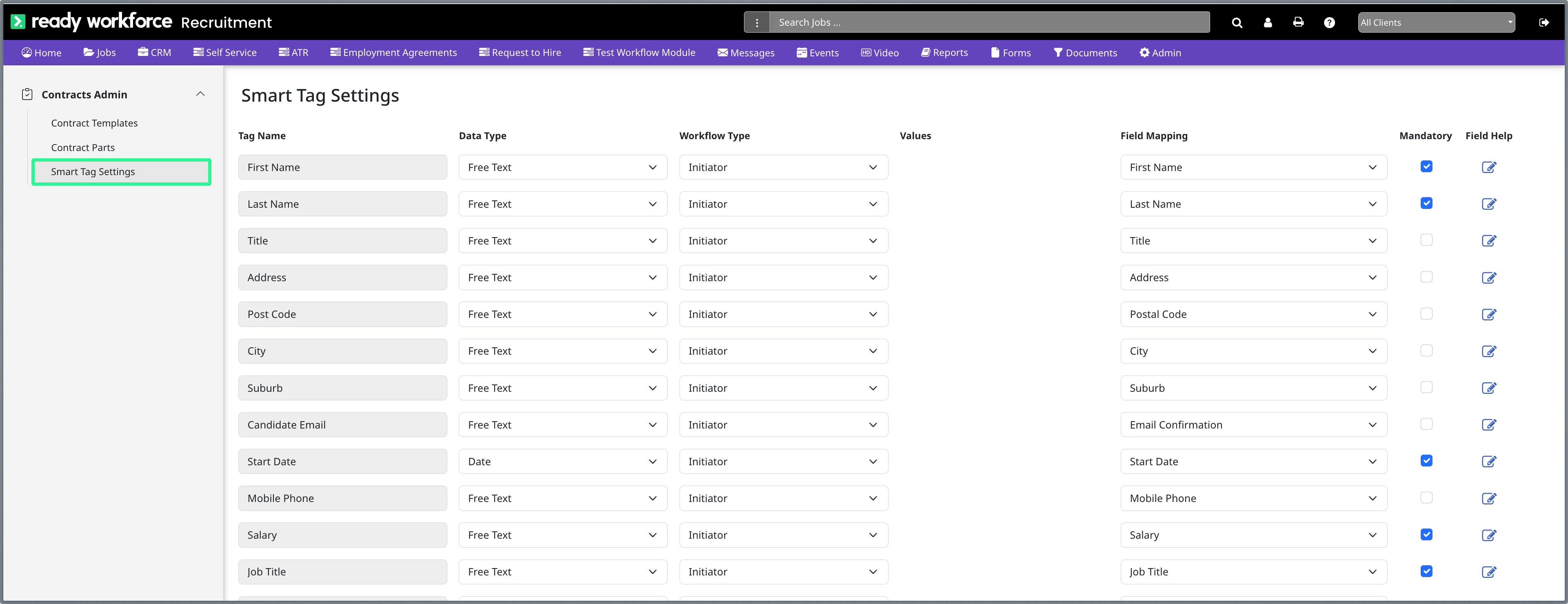Check Mandatory for City

(x=1426, y=350)
